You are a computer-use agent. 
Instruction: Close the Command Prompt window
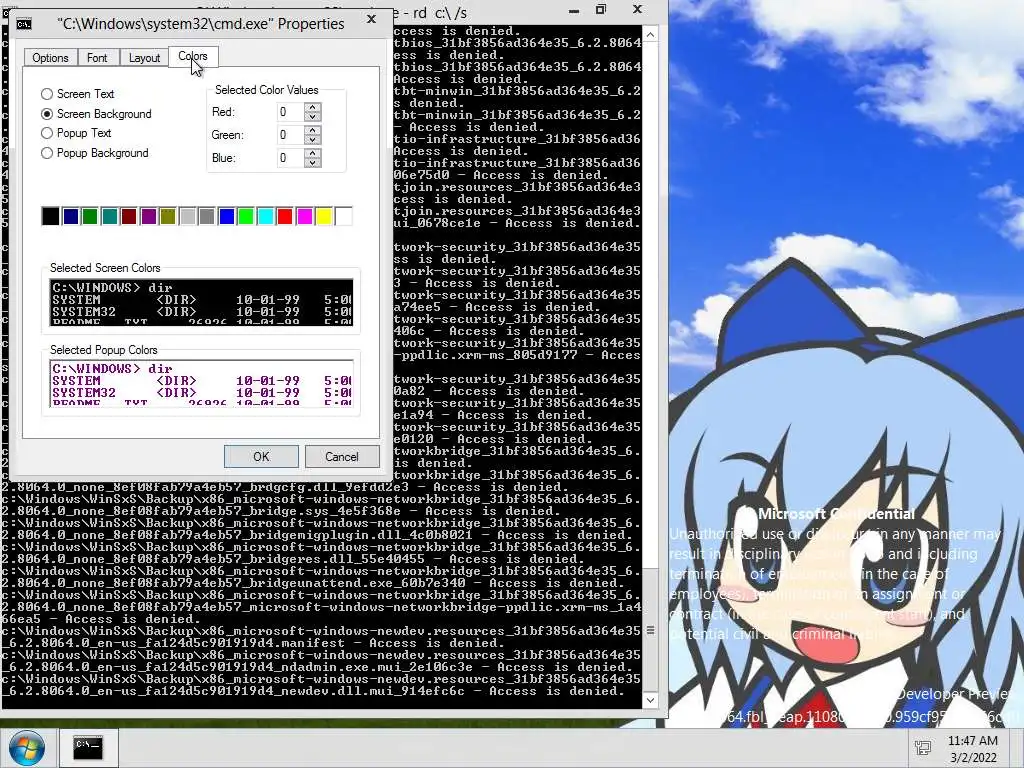637,9
